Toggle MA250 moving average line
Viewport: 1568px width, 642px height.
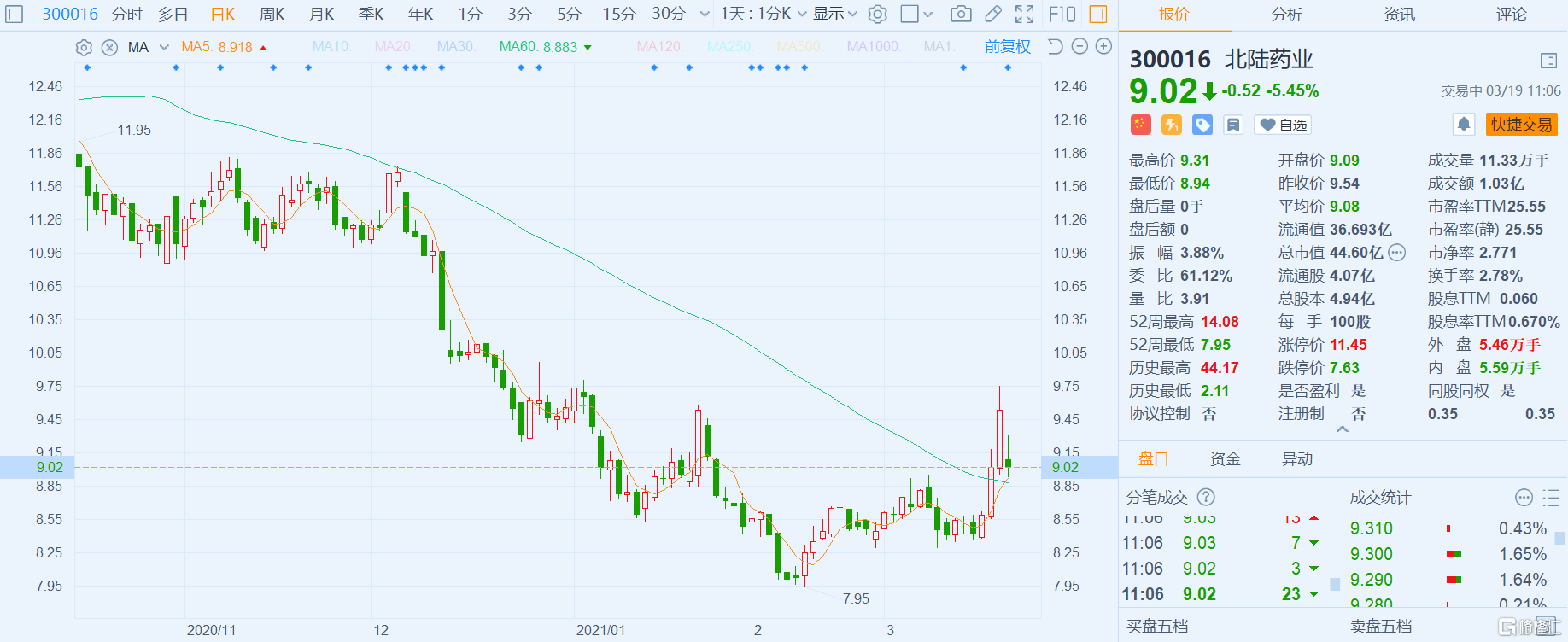tap(729, 47)
